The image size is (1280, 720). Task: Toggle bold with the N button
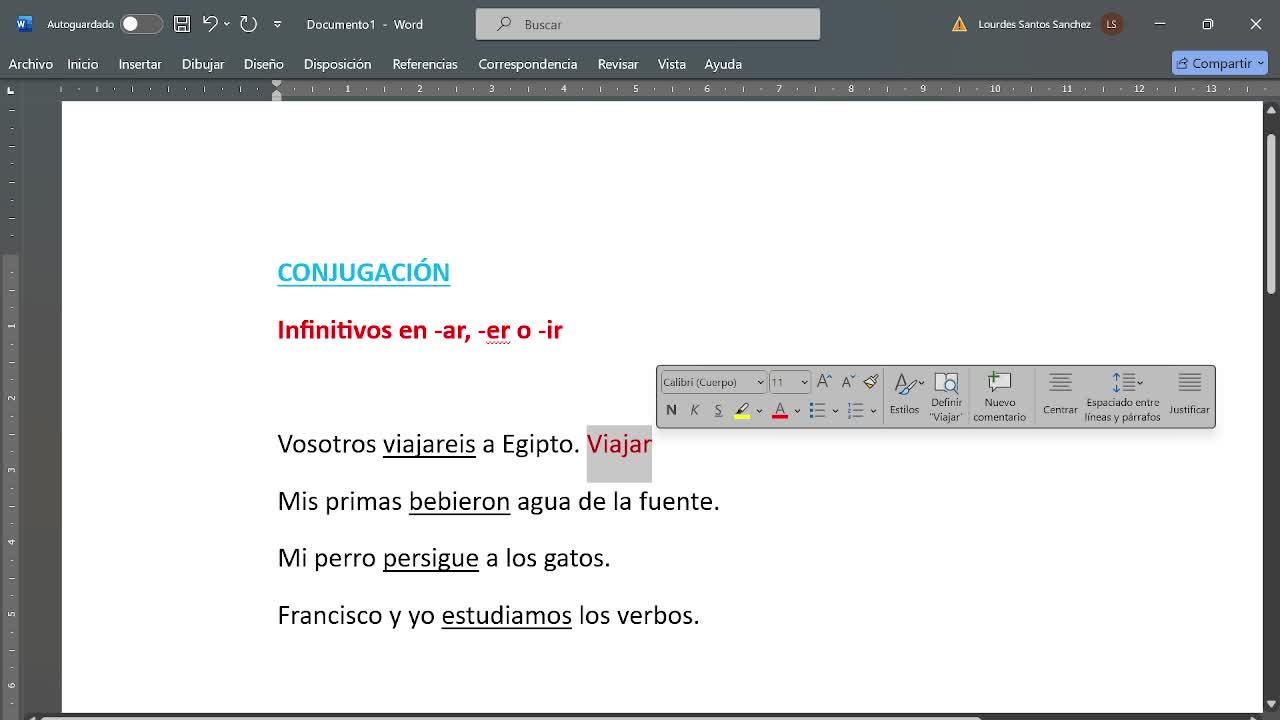tap(671, 410)
